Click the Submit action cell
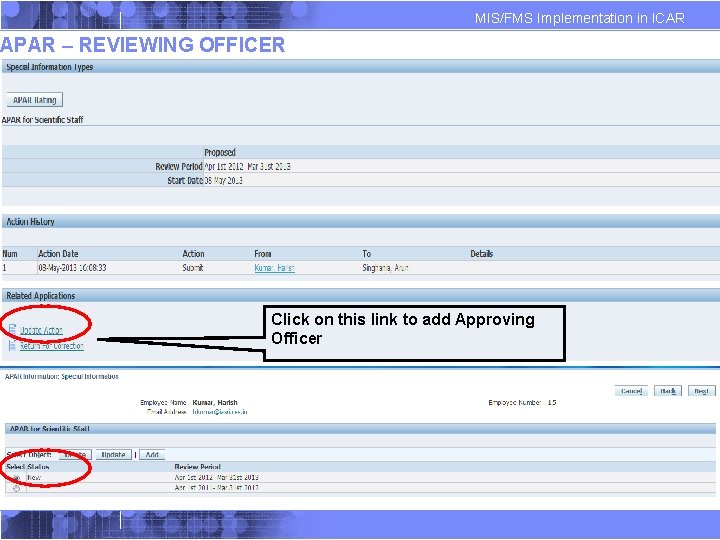 193,268
